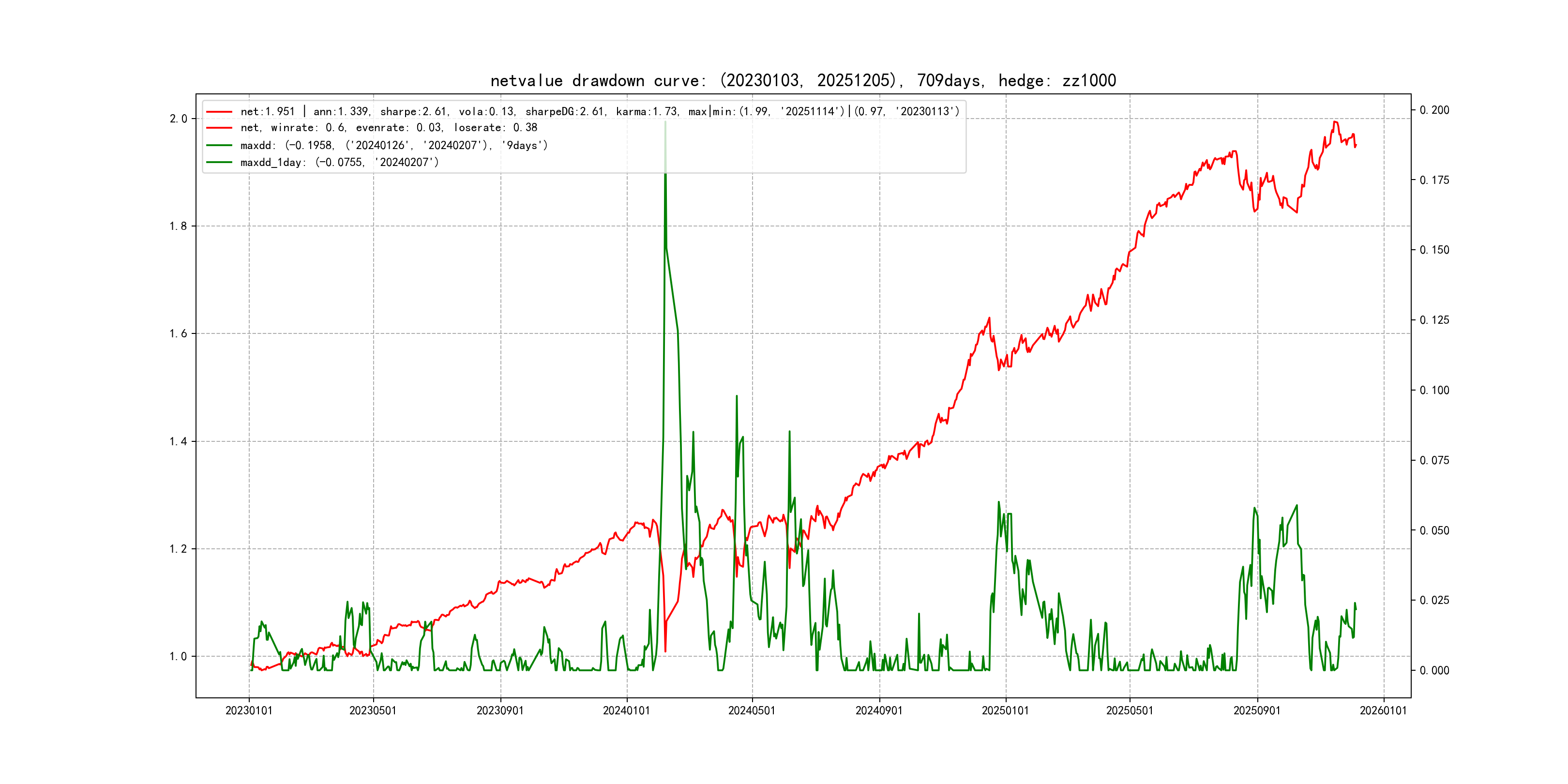Click the maxdd -0.1958 legend entry
This screenshot has width=1568, height=784.
[x=394, y=146]
